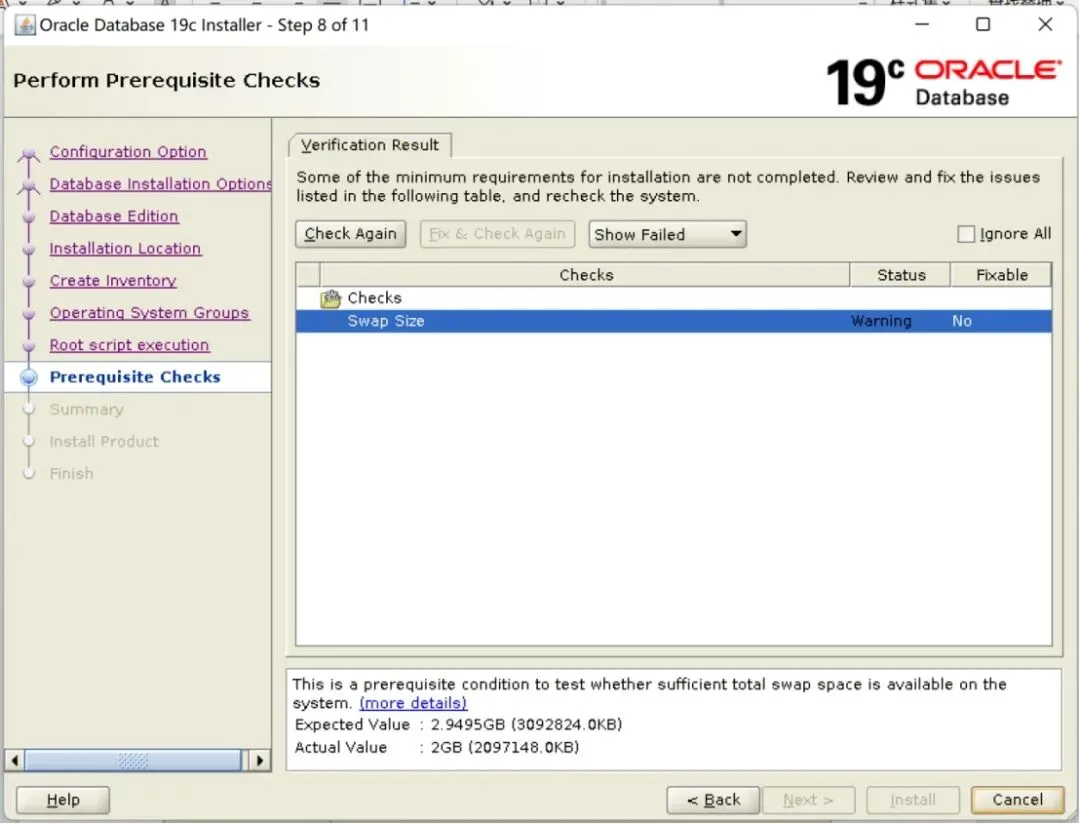Click the Checks tree root row
The height and width of the screenshot is (824, 1080).
coord(674,298)
